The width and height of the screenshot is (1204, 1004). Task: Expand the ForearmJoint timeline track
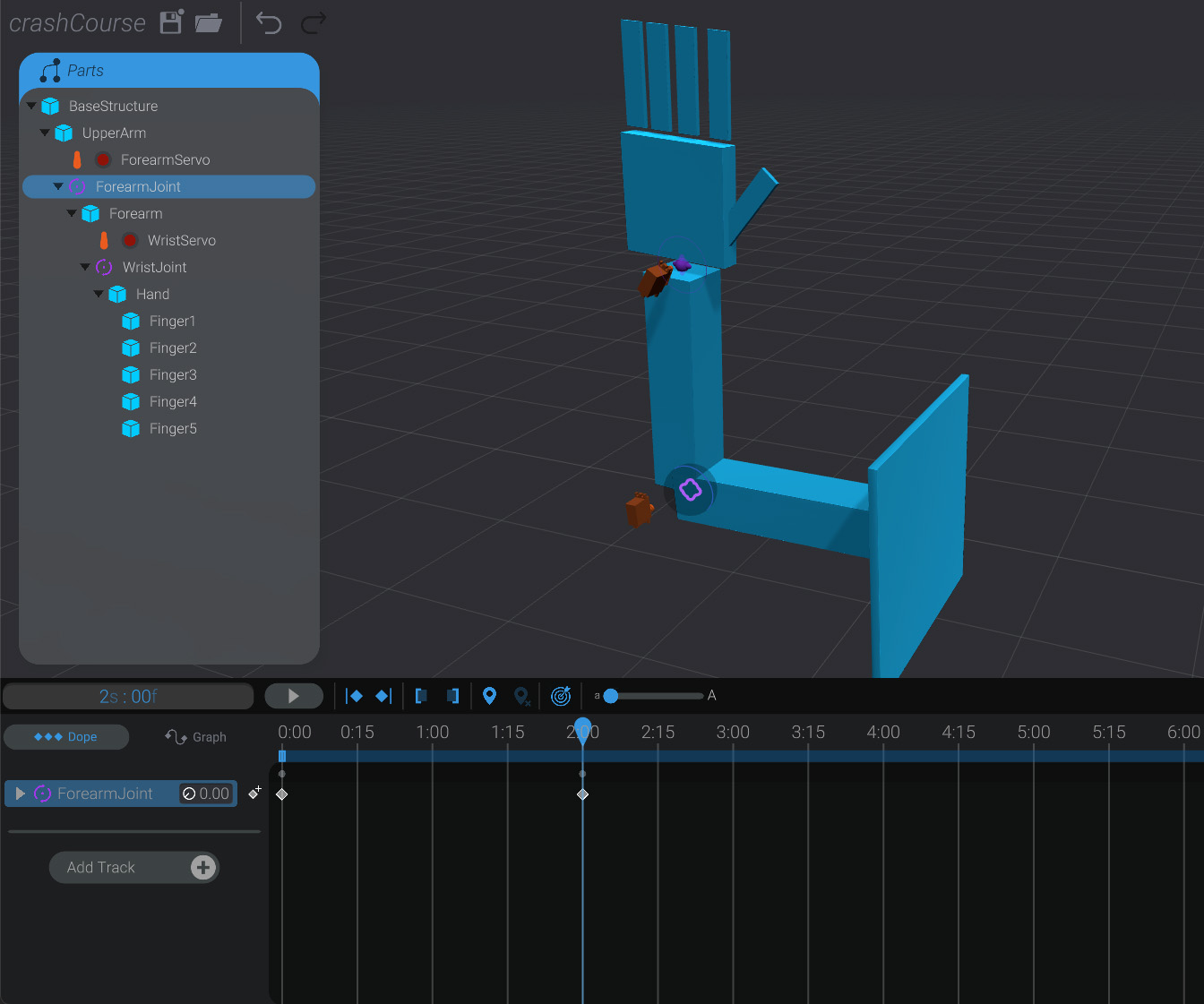(x=20, y=793)
